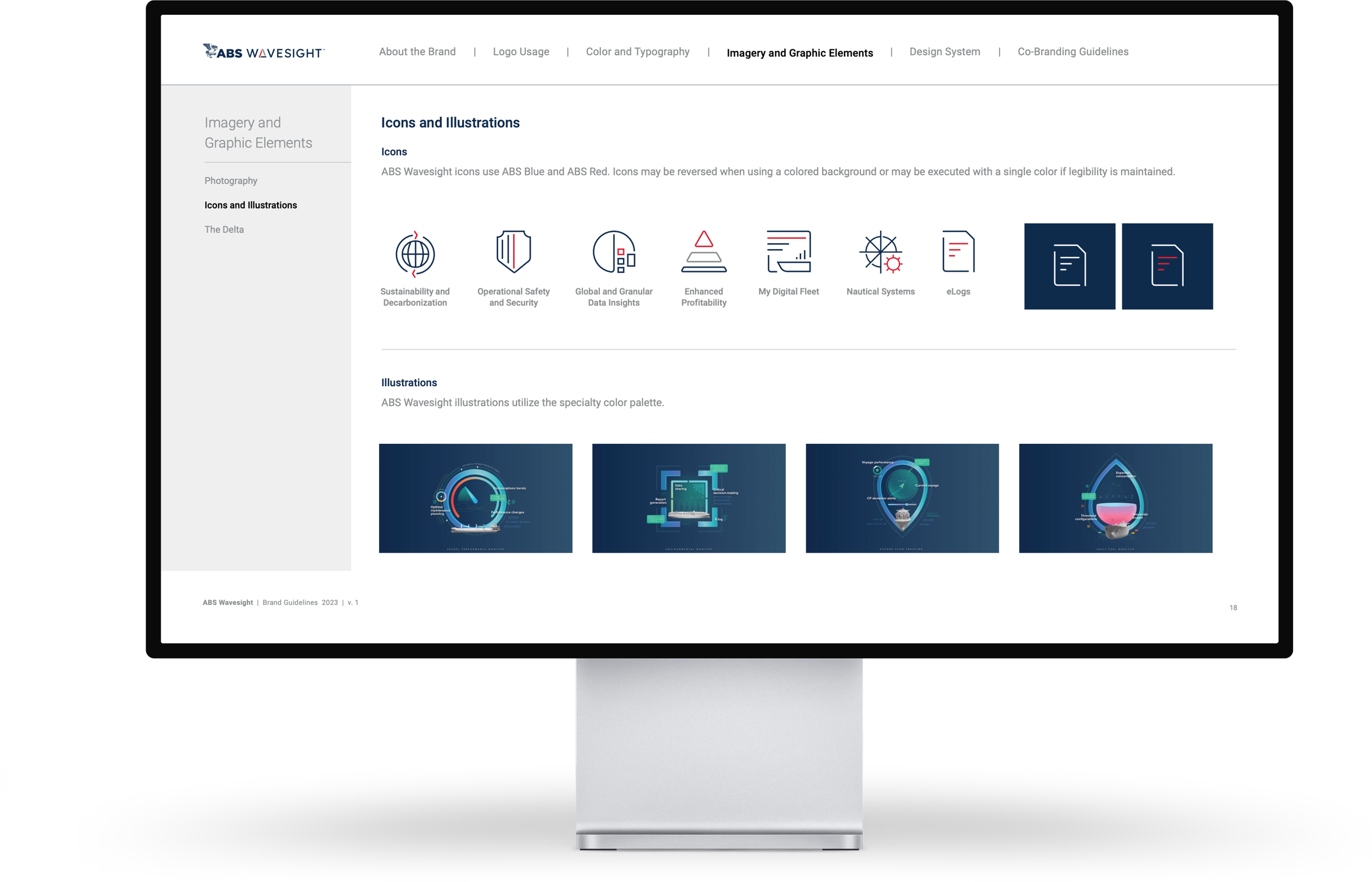Viewport: 1372px width, 882px height.
Task: Open Photography in the sidebar
Action: point(231,180)
